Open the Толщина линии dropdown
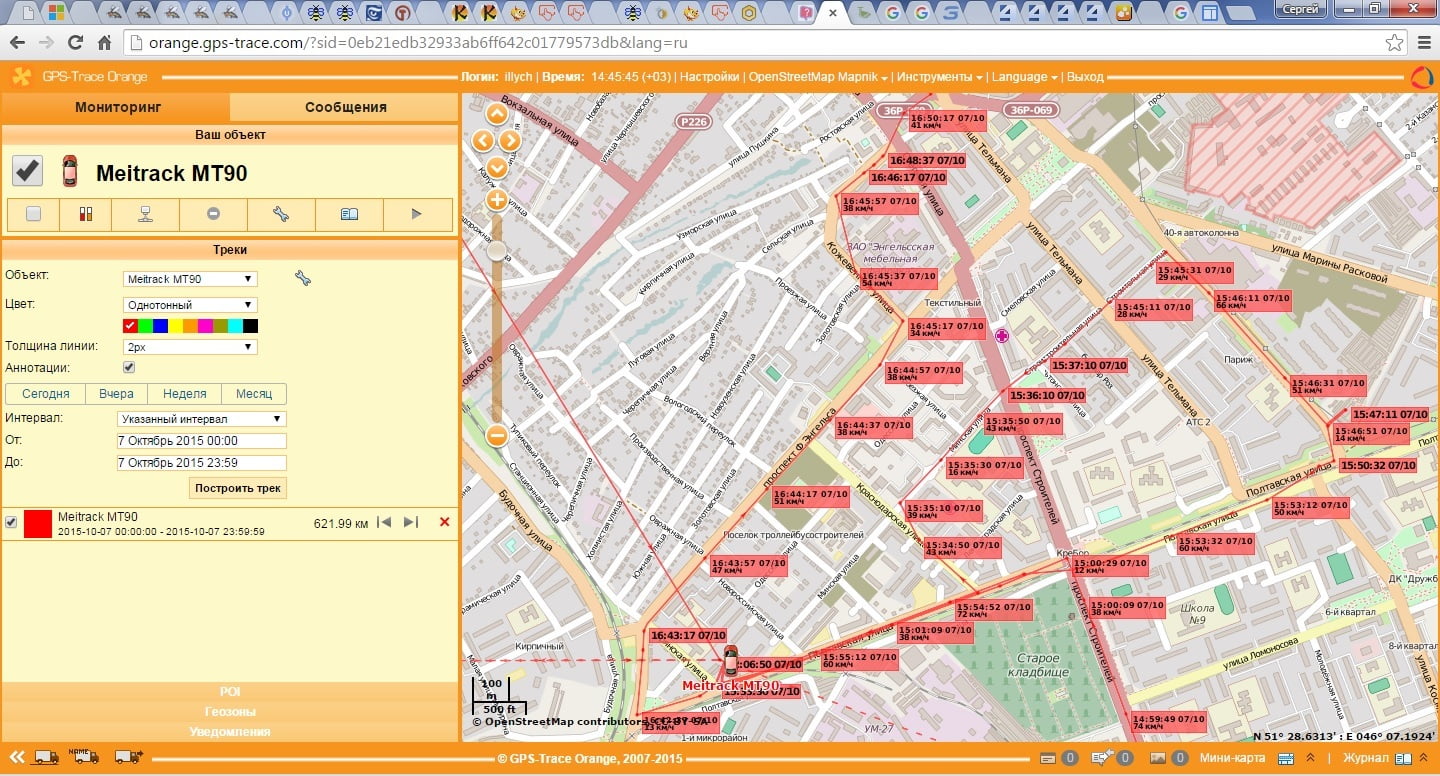 pyautogui.click(x=190, y=347)
